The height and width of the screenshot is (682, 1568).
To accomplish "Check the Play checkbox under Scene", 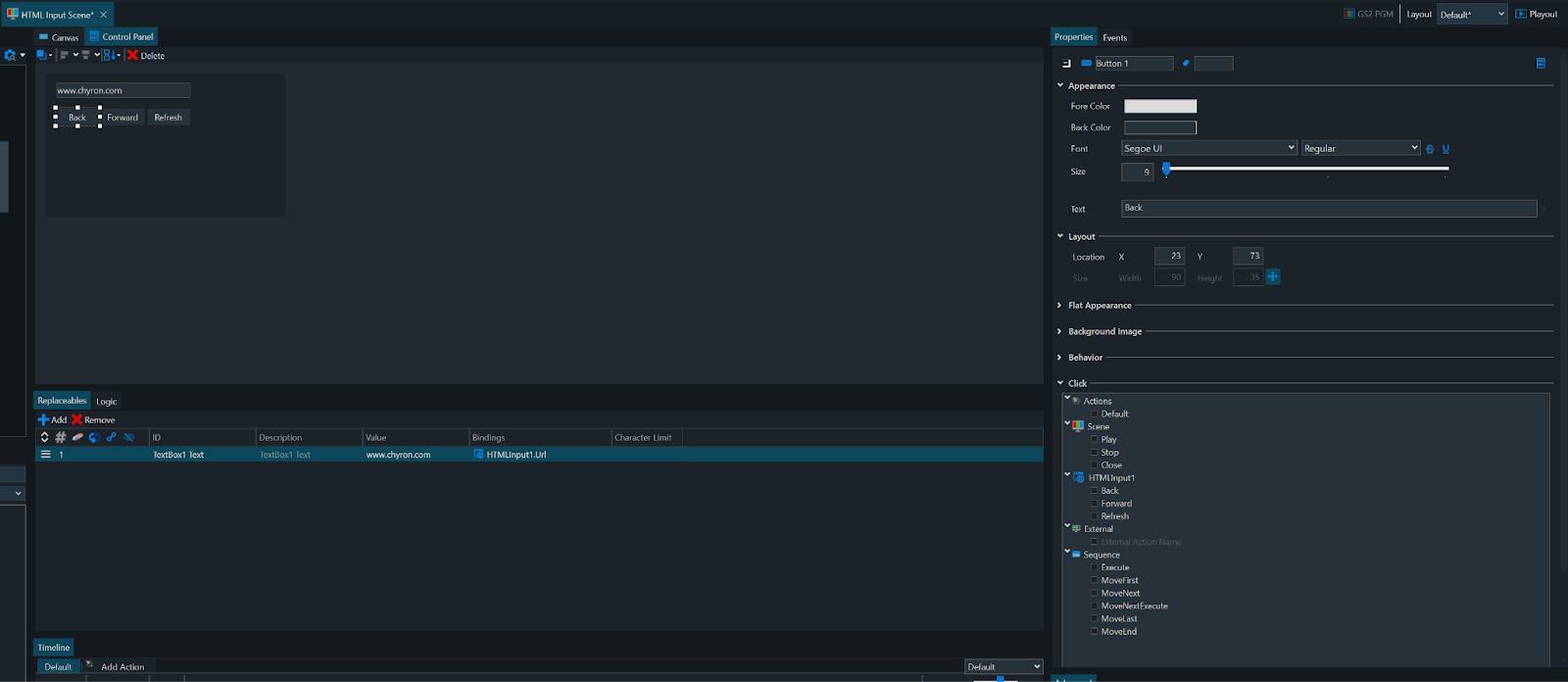I will pos(1095,440).
